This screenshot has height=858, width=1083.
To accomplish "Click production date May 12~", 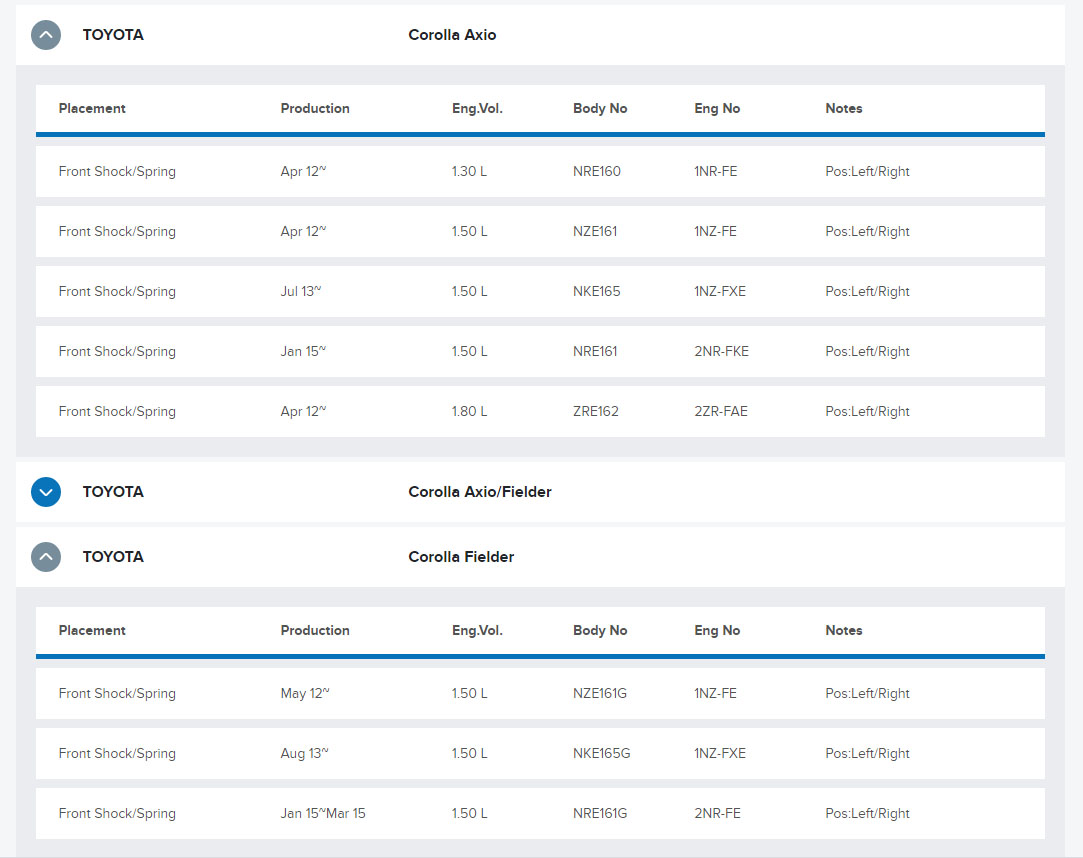I will tap(305, 694).
